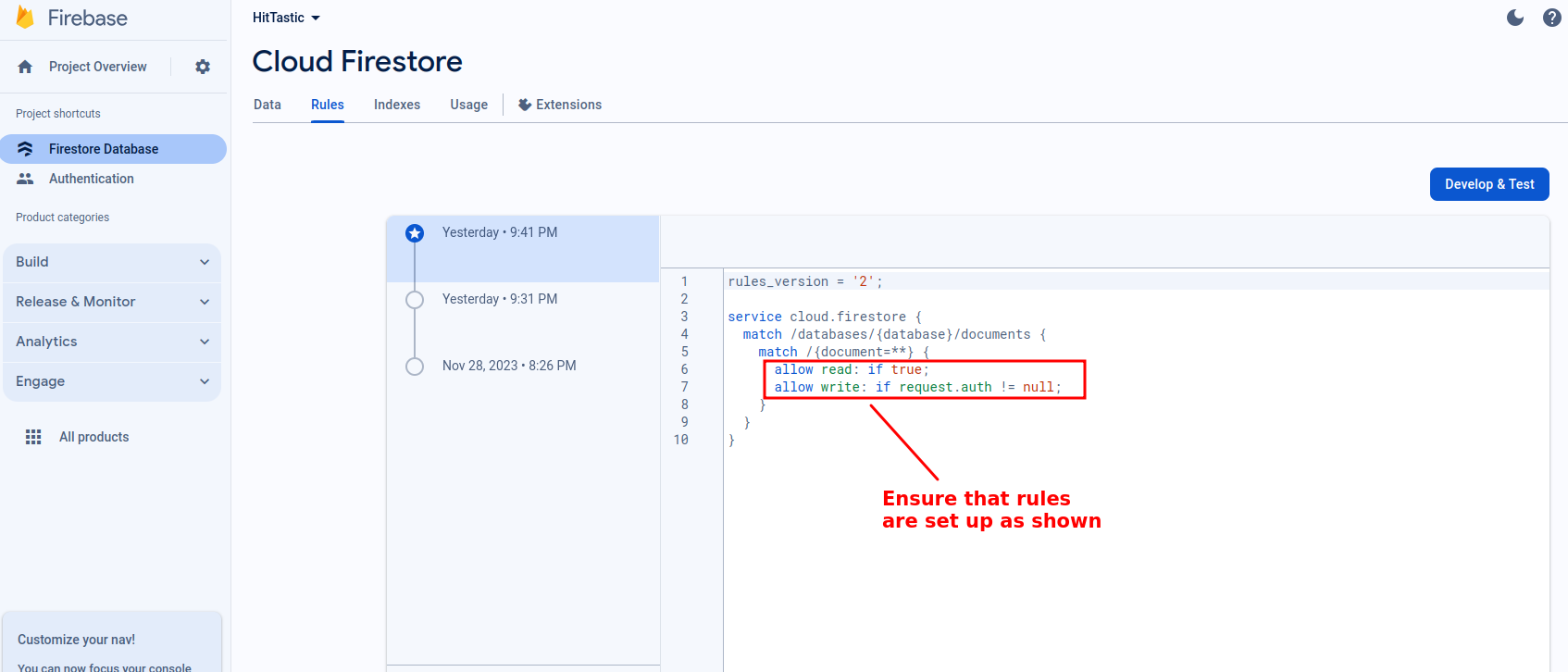Toggle dark mode moon icon
Image resolution: width=1568 pixels, height=672 pixels.
pyautogui.click(x=1515, y=18)
